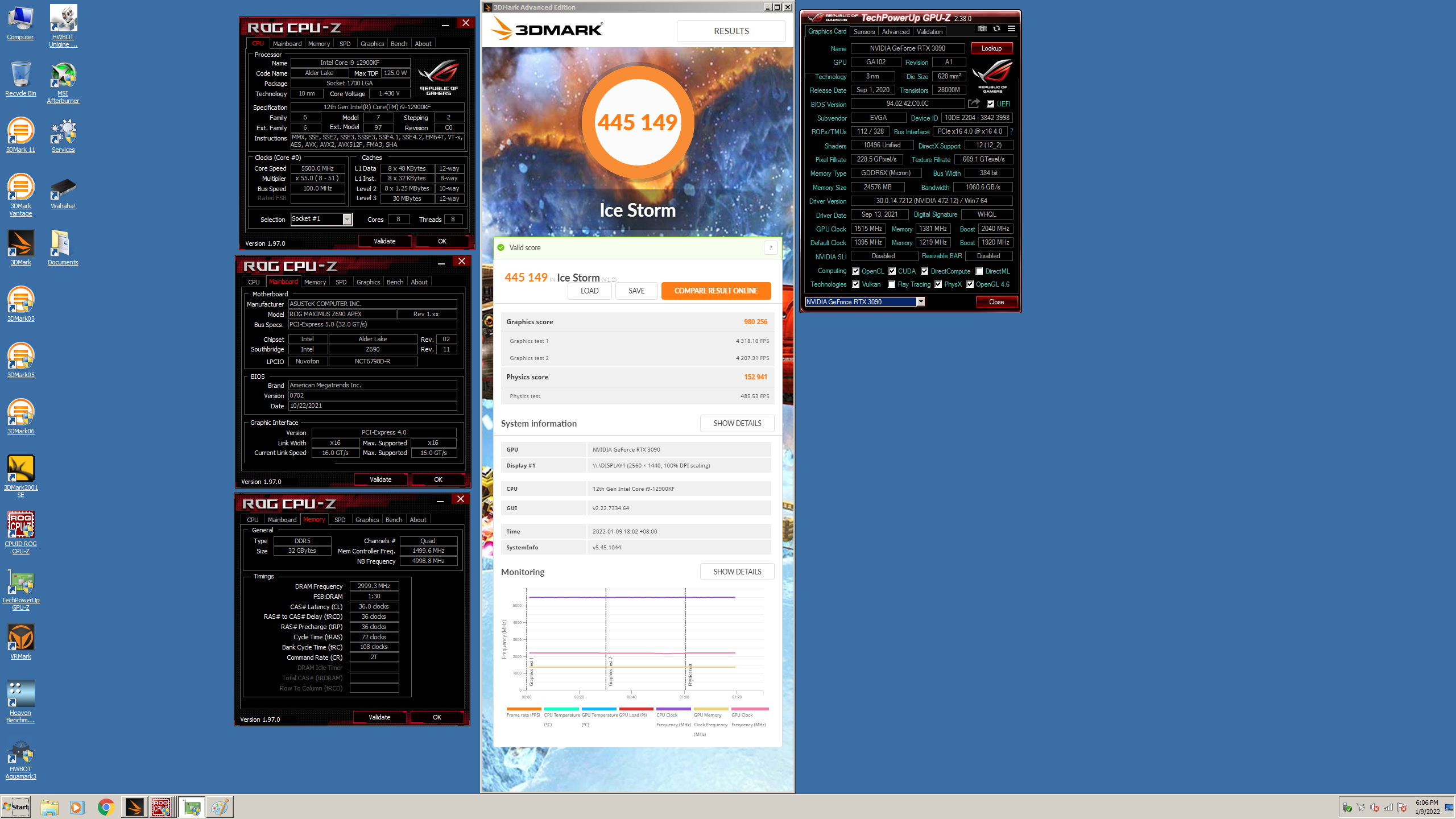This screenshot has width=1456, height=819.
Task: Click the Start button
Action: [16, 807]
